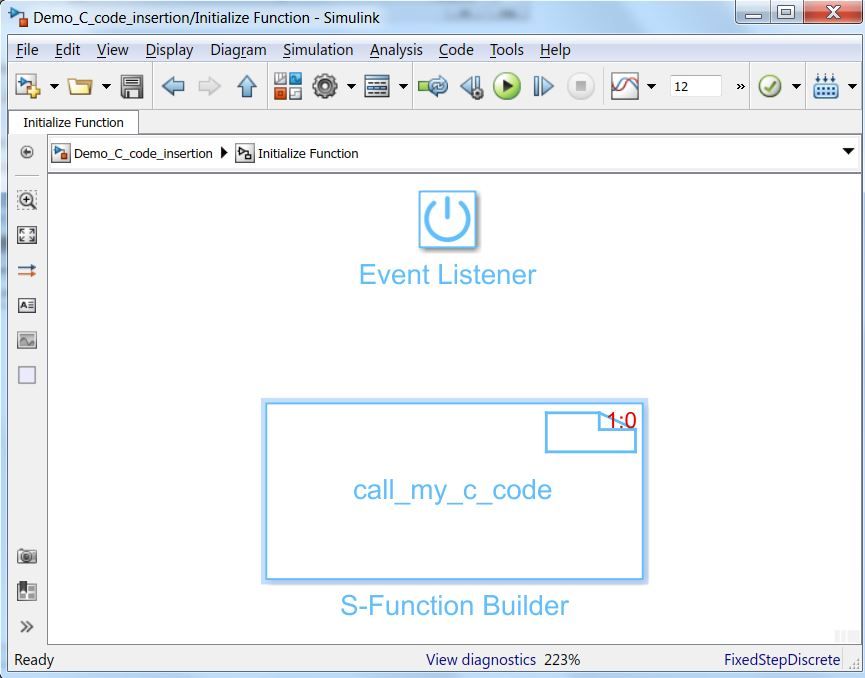Open the Simulation Data Inspector icon
Image resolution: width=865 pixels, height=678 pixels.
(x=625, y=86)
